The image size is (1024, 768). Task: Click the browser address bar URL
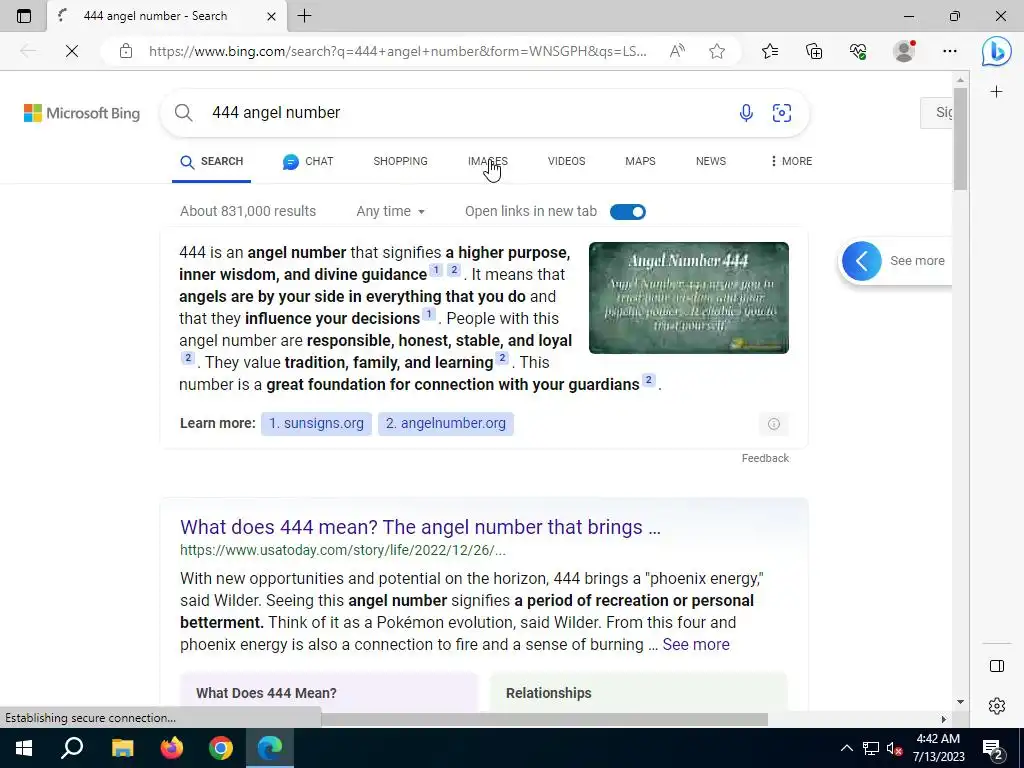397,51
